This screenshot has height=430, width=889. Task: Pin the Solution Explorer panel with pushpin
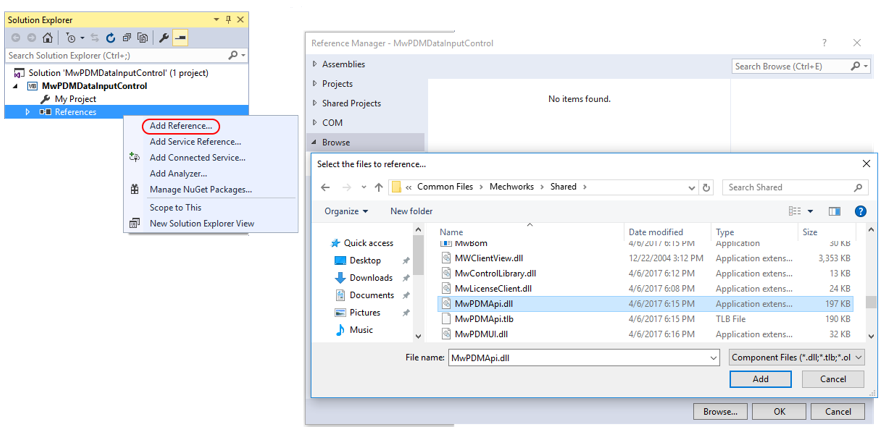228,20
